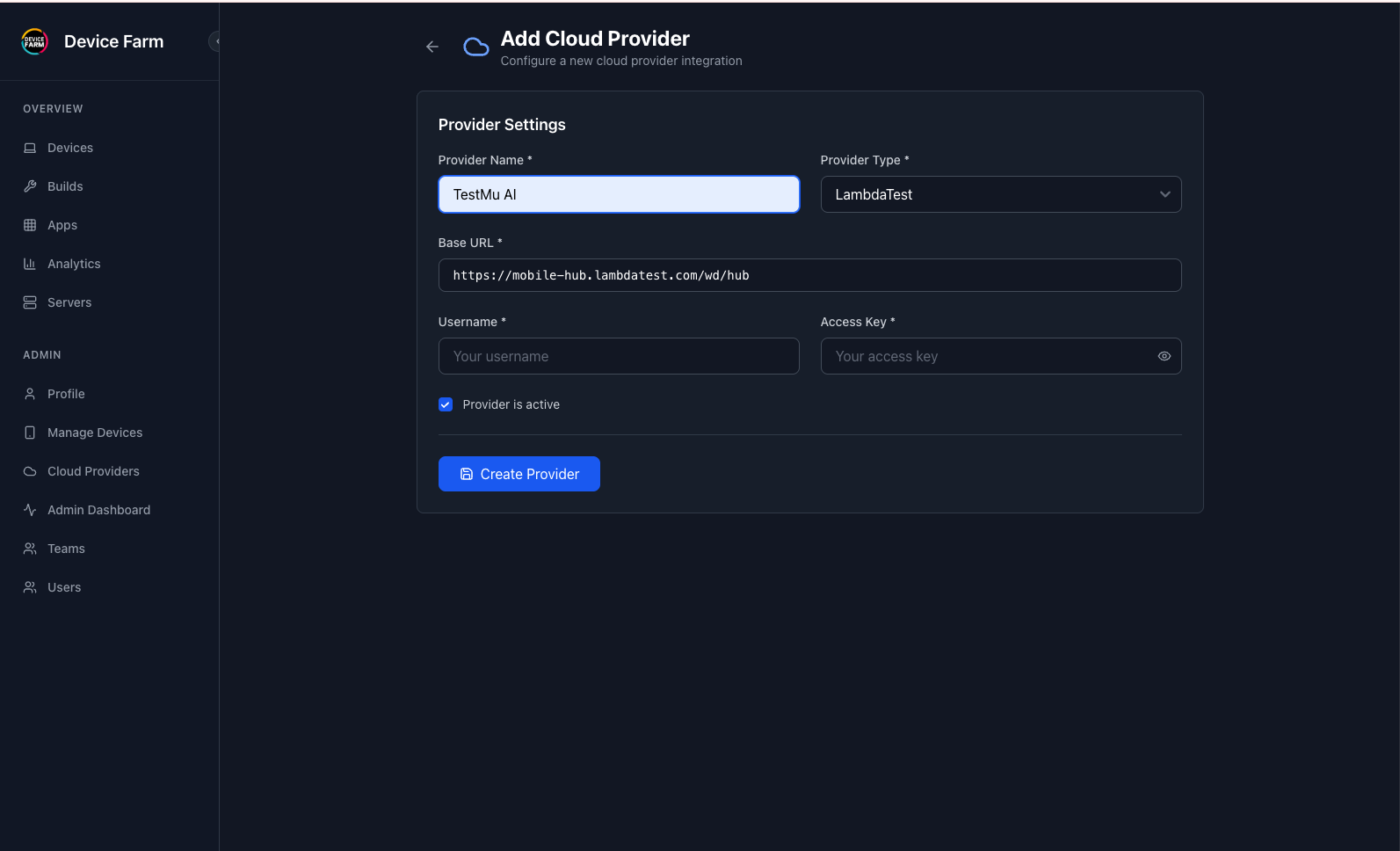Open the Devices page
Image resolution: width=1400 pixels, height=851 pixels.
(x=70, y=148)
